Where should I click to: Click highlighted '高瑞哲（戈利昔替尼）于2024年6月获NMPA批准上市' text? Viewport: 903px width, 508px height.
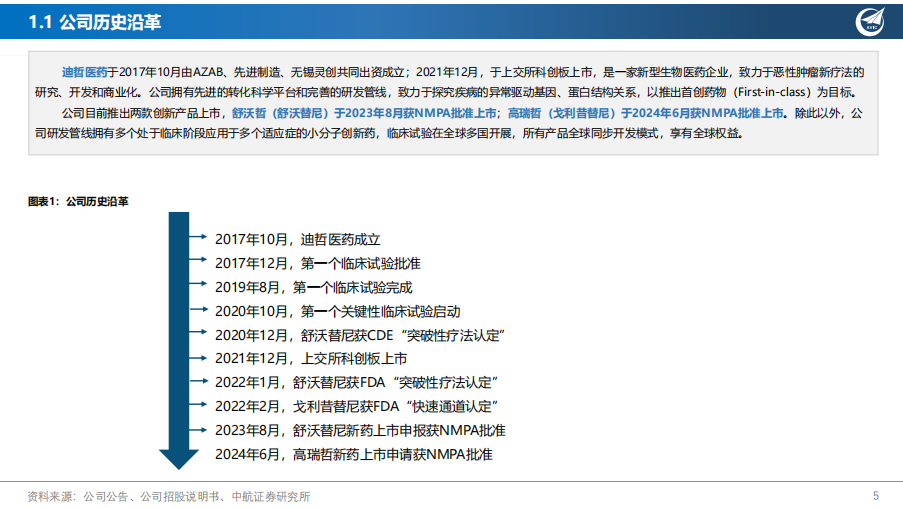click(646, 113)
